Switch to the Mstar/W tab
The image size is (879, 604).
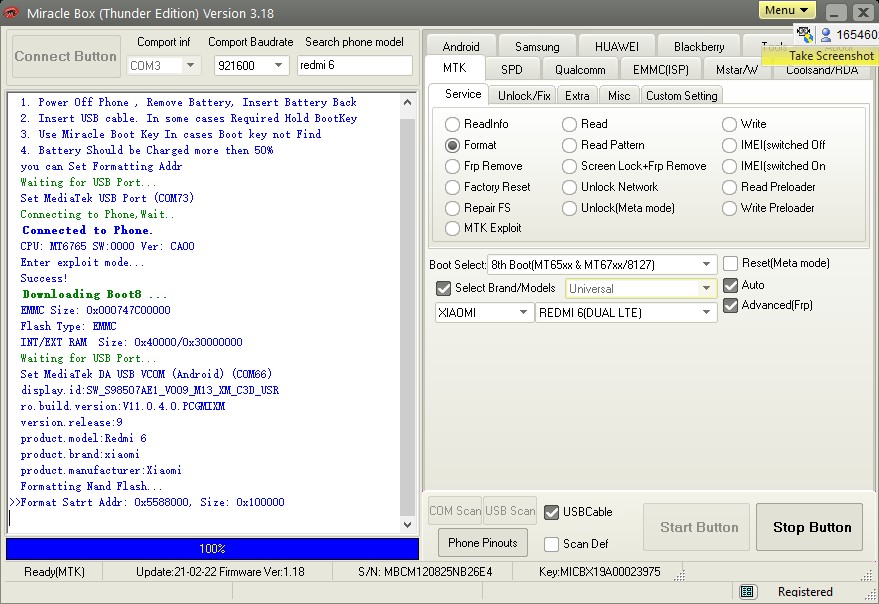(737, 70)
